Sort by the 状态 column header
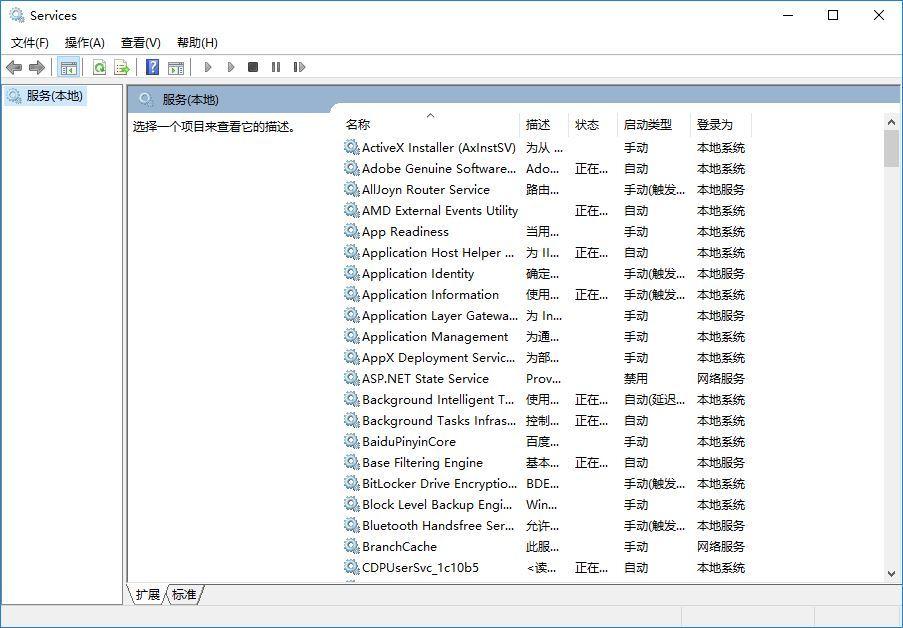Screen dimensions: 903x628 (592, 124)
